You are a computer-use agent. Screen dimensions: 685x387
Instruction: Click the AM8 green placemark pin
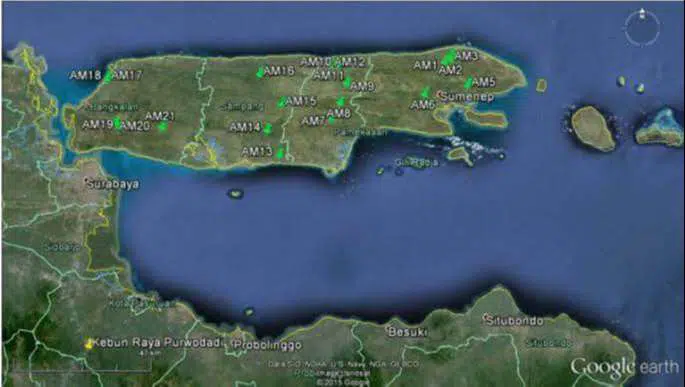340,102
